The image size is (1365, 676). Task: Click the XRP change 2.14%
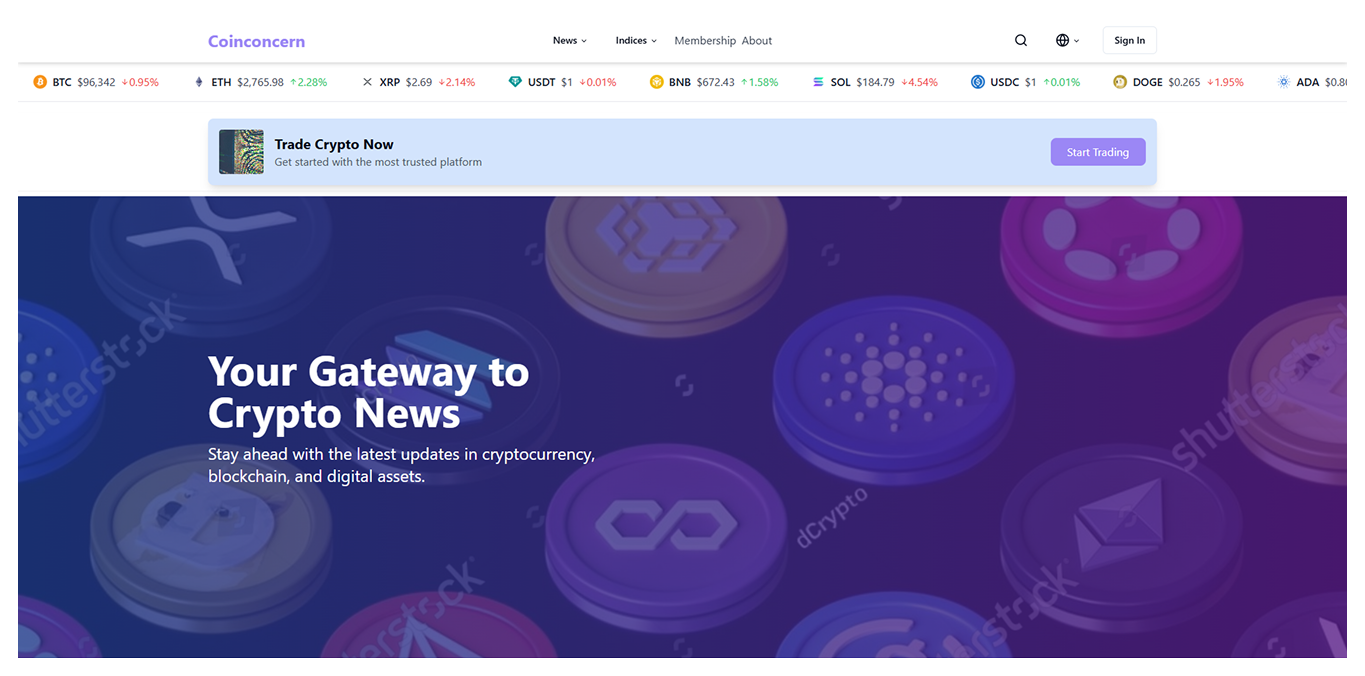pos(457,82)
